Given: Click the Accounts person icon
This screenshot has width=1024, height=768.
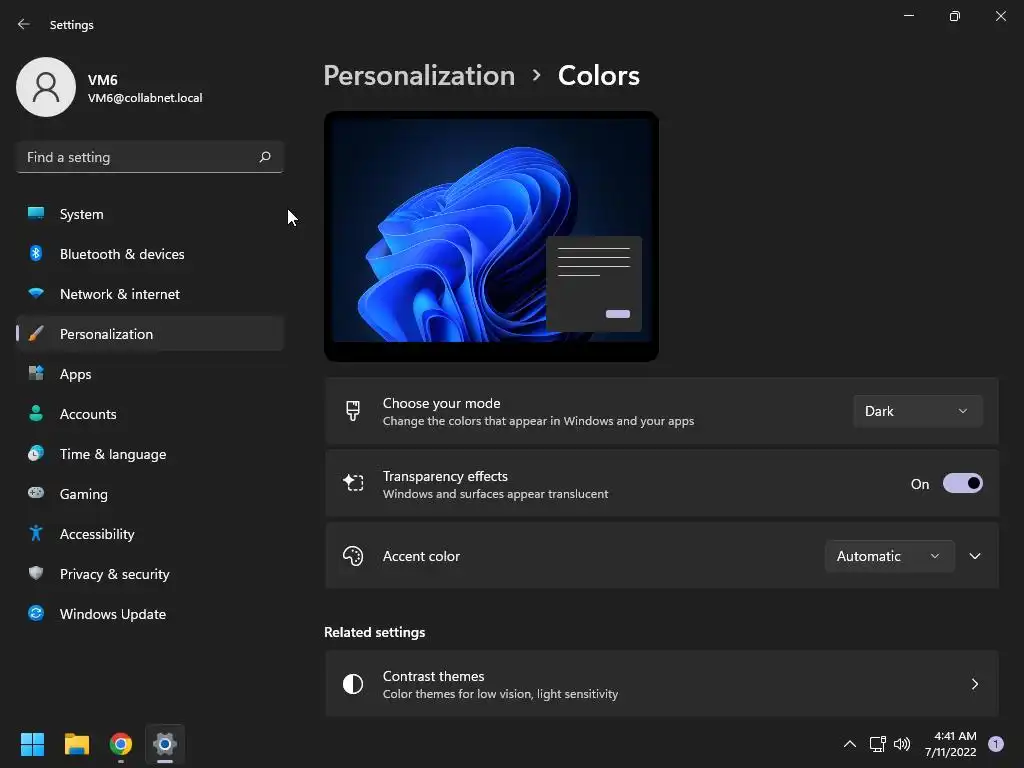Looking at the screenshot, I should point(36,413).
